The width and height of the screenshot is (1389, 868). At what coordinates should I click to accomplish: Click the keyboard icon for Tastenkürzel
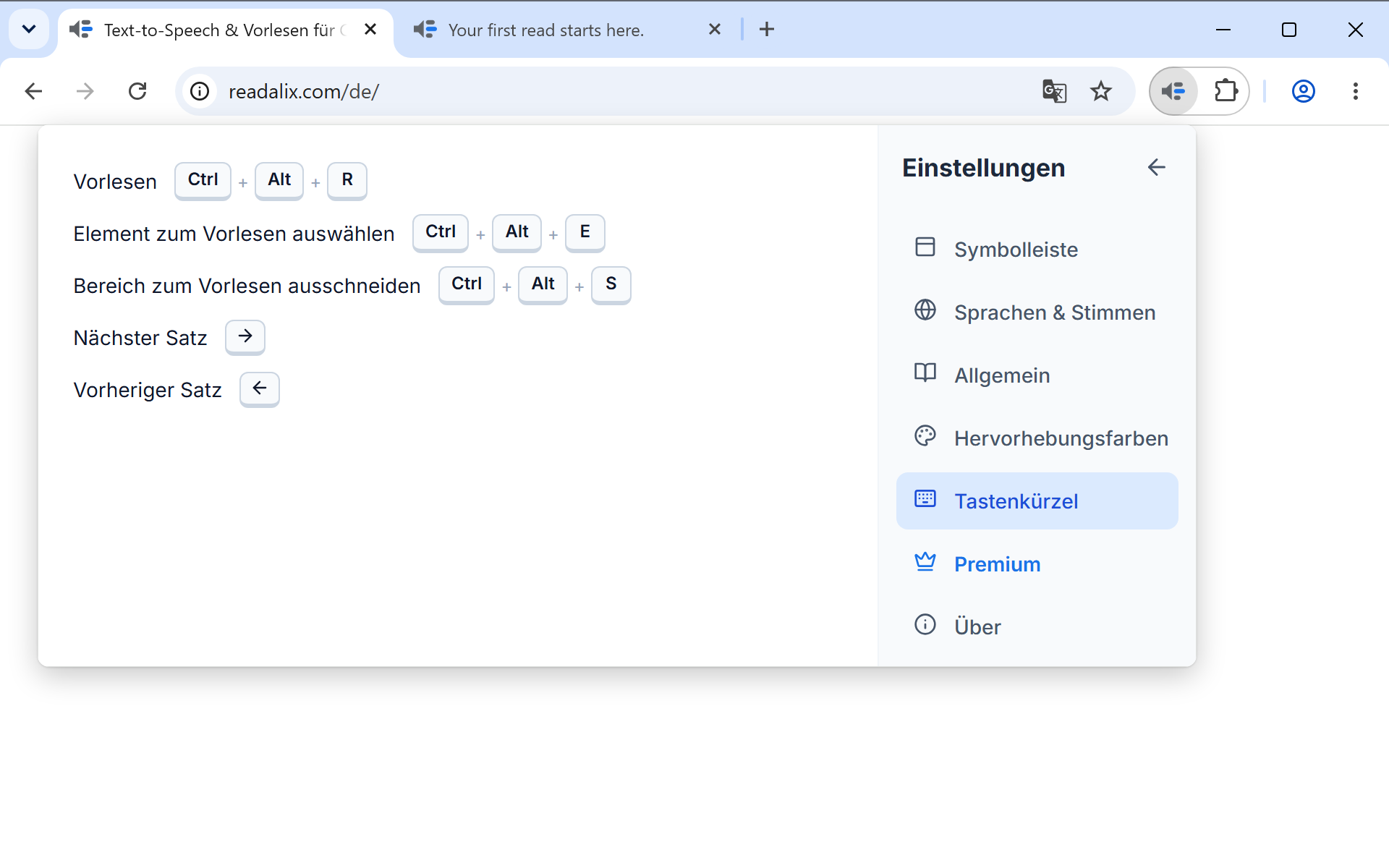[925, 499]
